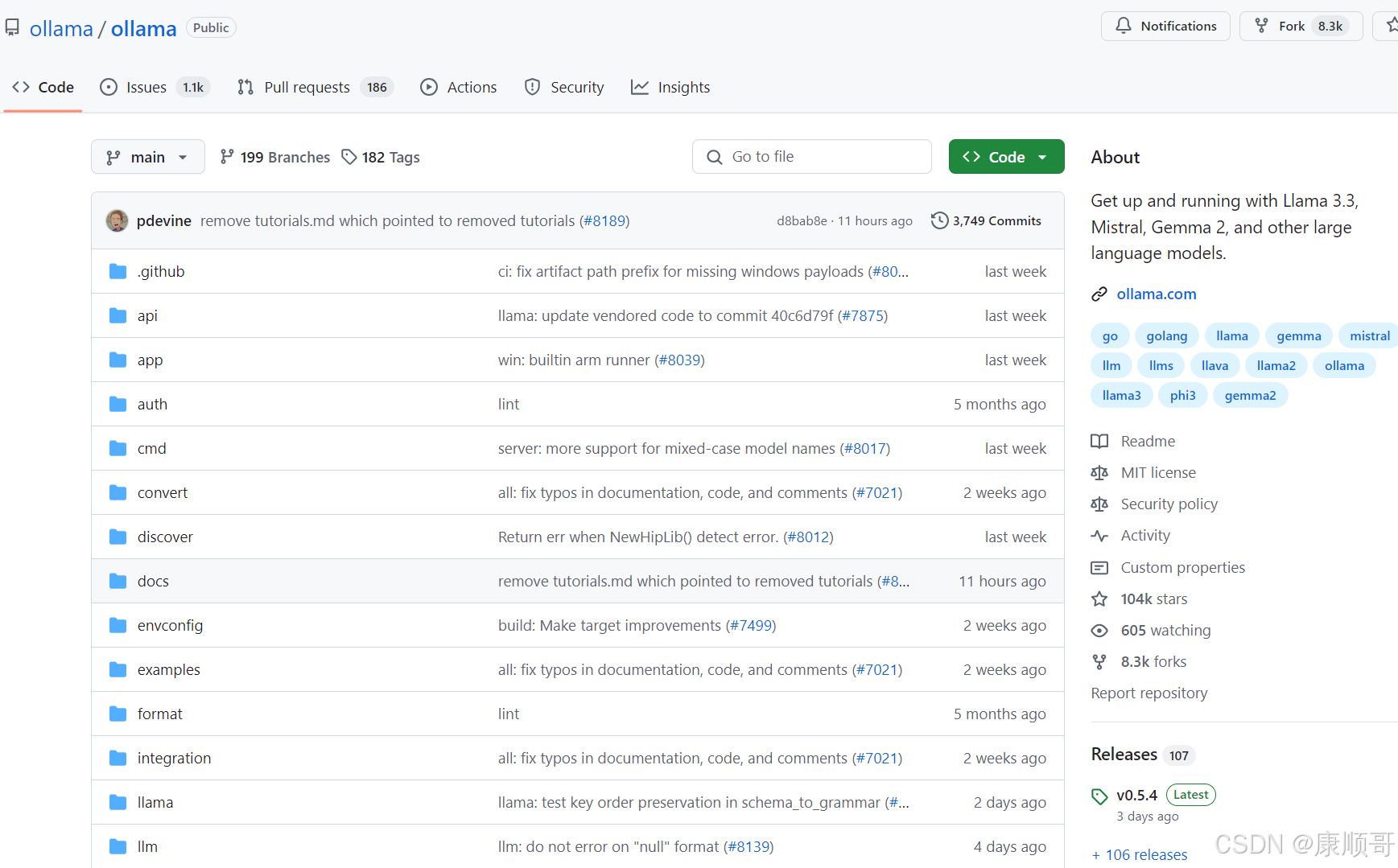
Task: Open the Security policy link
Action: point(1169,504)
